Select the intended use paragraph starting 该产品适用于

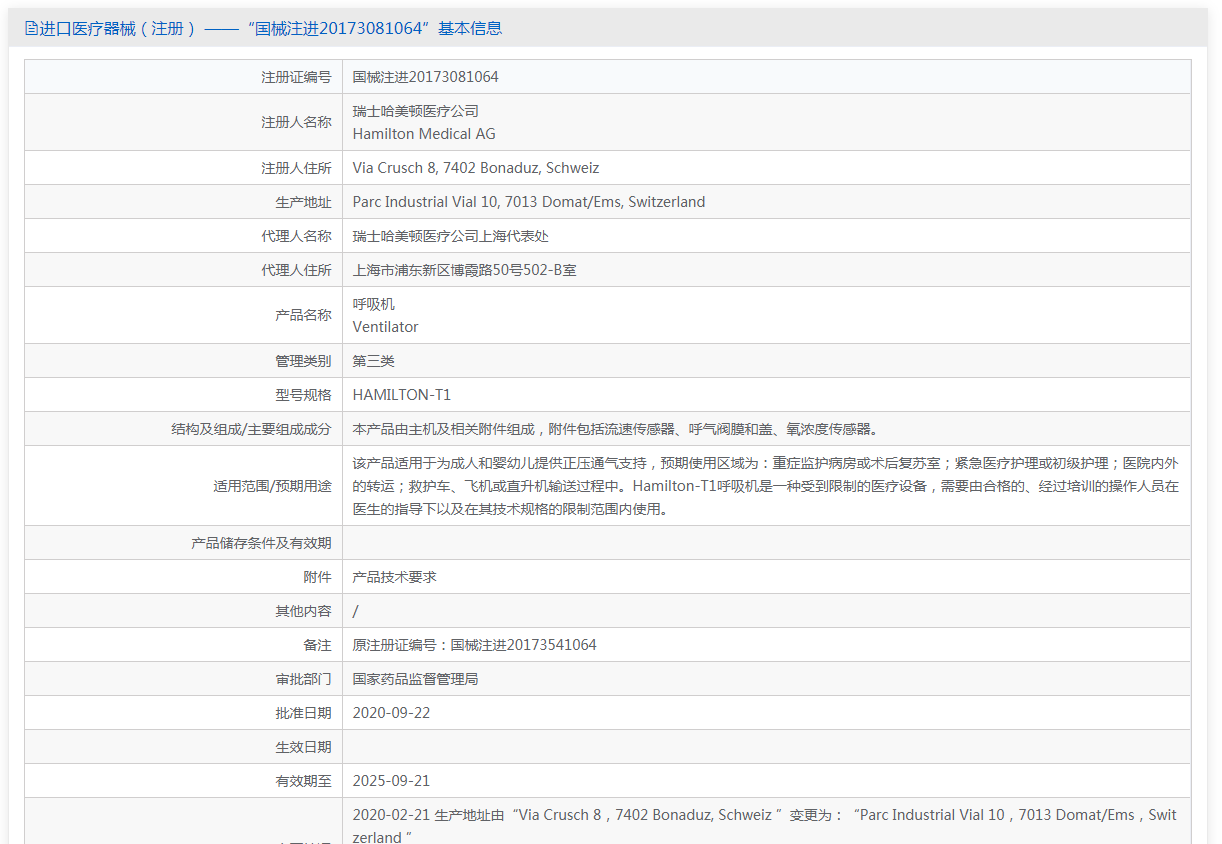[x=766, y=486]
